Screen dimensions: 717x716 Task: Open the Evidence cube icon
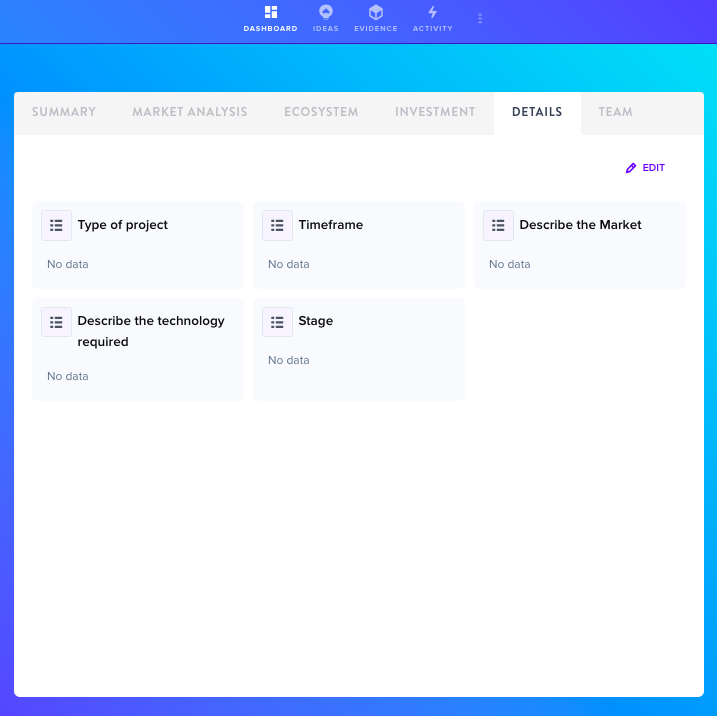[376, 12]
